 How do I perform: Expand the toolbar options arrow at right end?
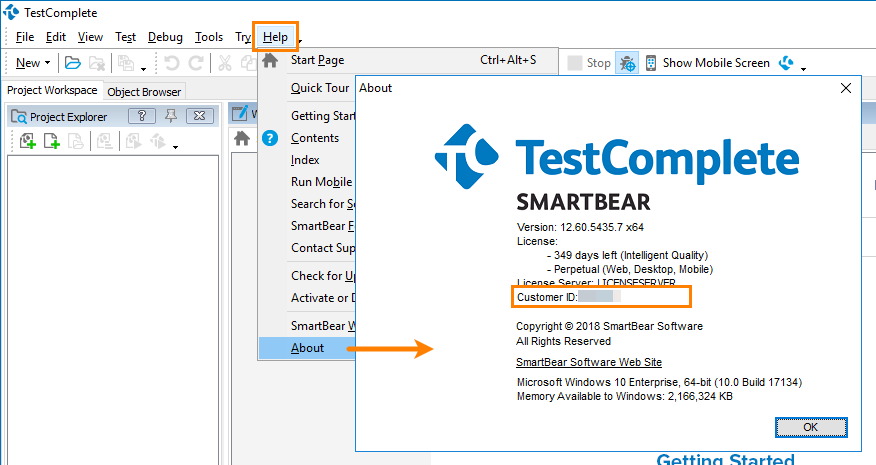[803, 69]
